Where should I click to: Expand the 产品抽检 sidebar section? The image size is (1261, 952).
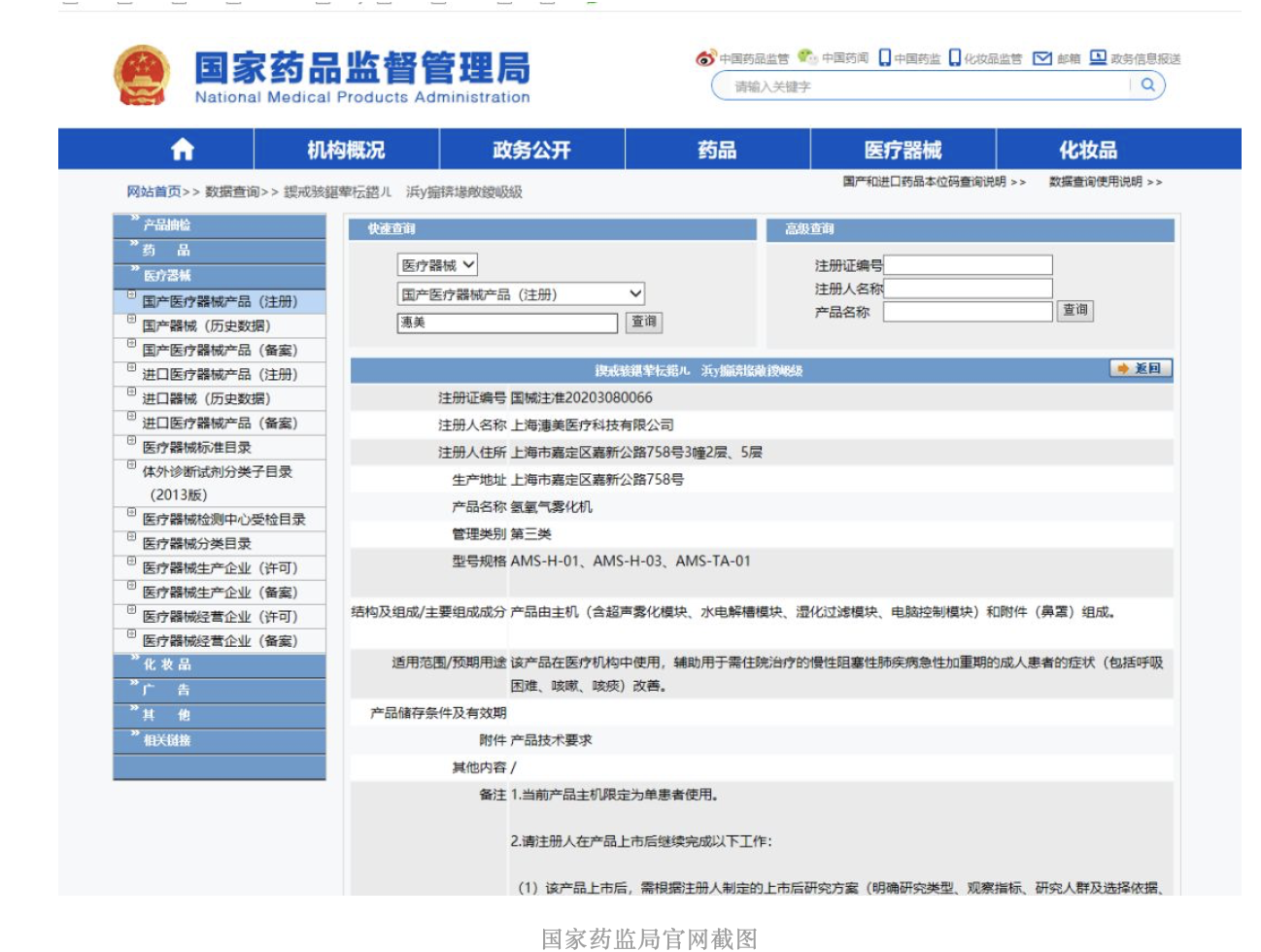(x=220, y=225)
